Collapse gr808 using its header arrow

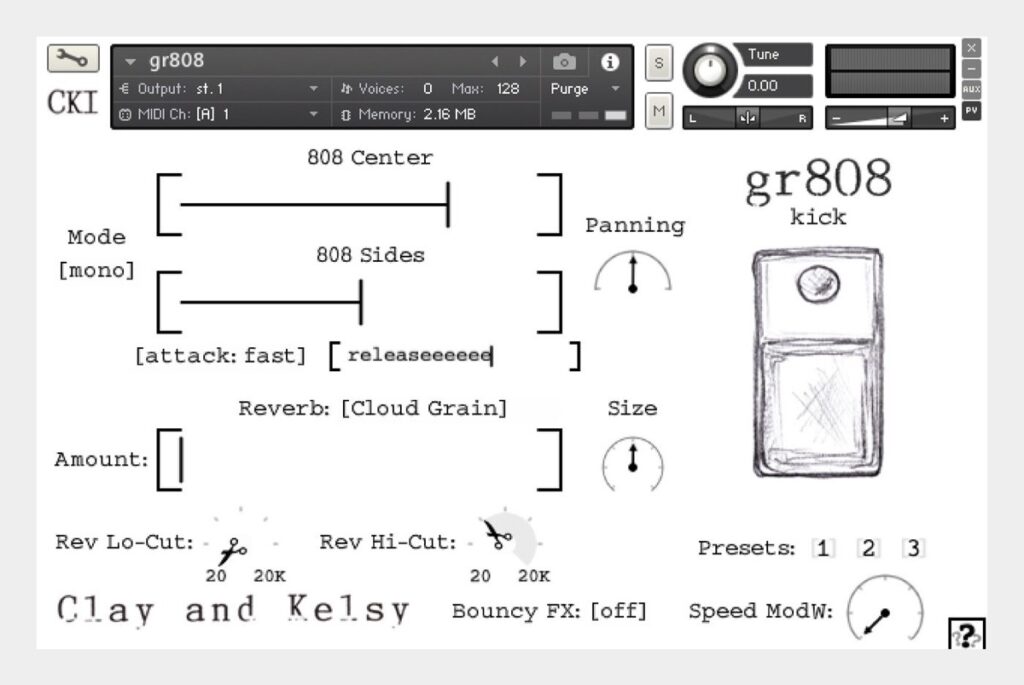pos(130,61)
